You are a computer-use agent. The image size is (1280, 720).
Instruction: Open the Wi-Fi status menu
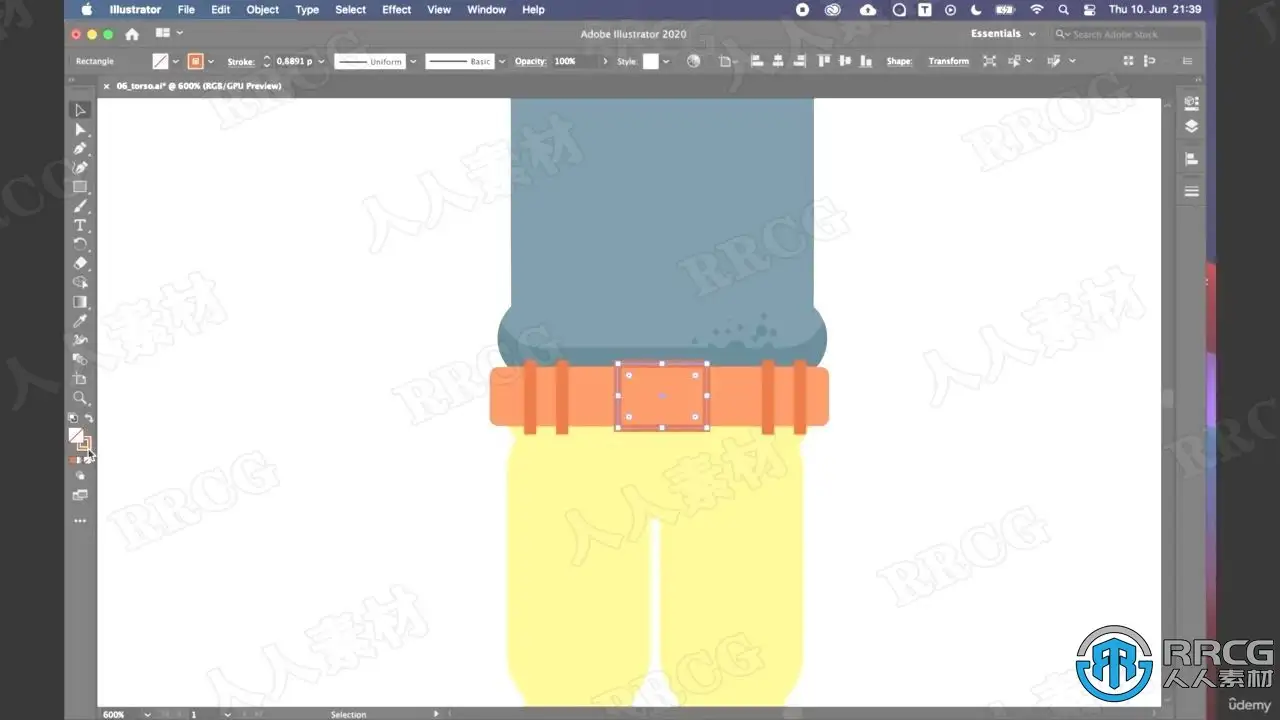click(1037, 10)
